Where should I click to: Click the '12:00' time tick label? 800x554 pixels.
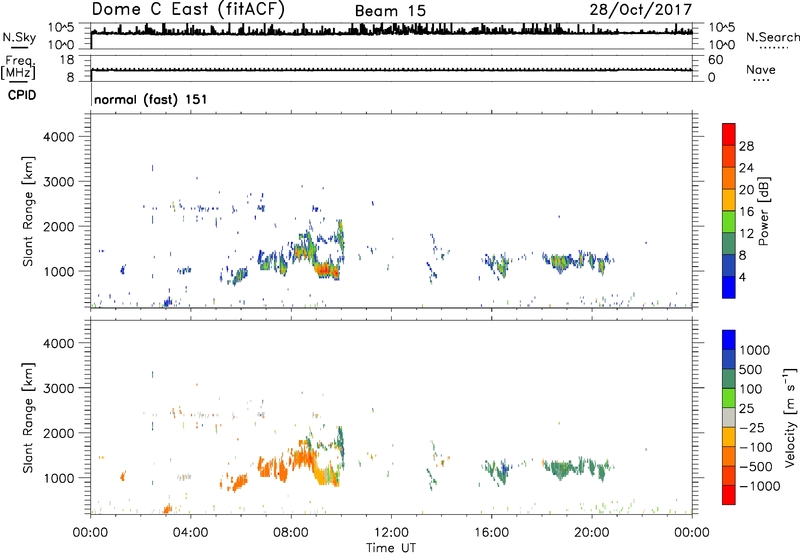tap(391, 533)
